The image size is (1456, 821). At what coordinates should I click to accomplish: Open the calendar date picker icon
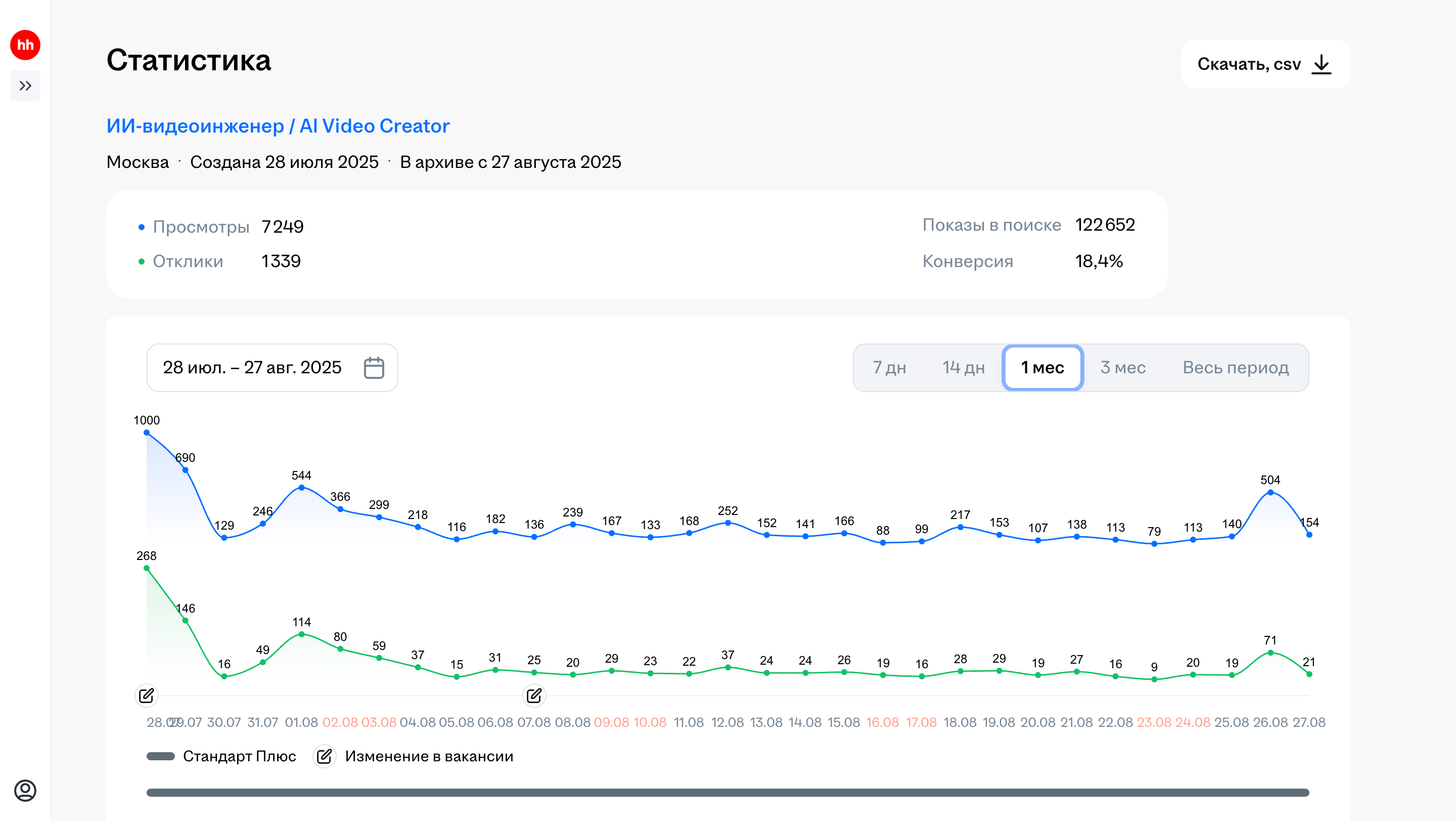(374, 368)
